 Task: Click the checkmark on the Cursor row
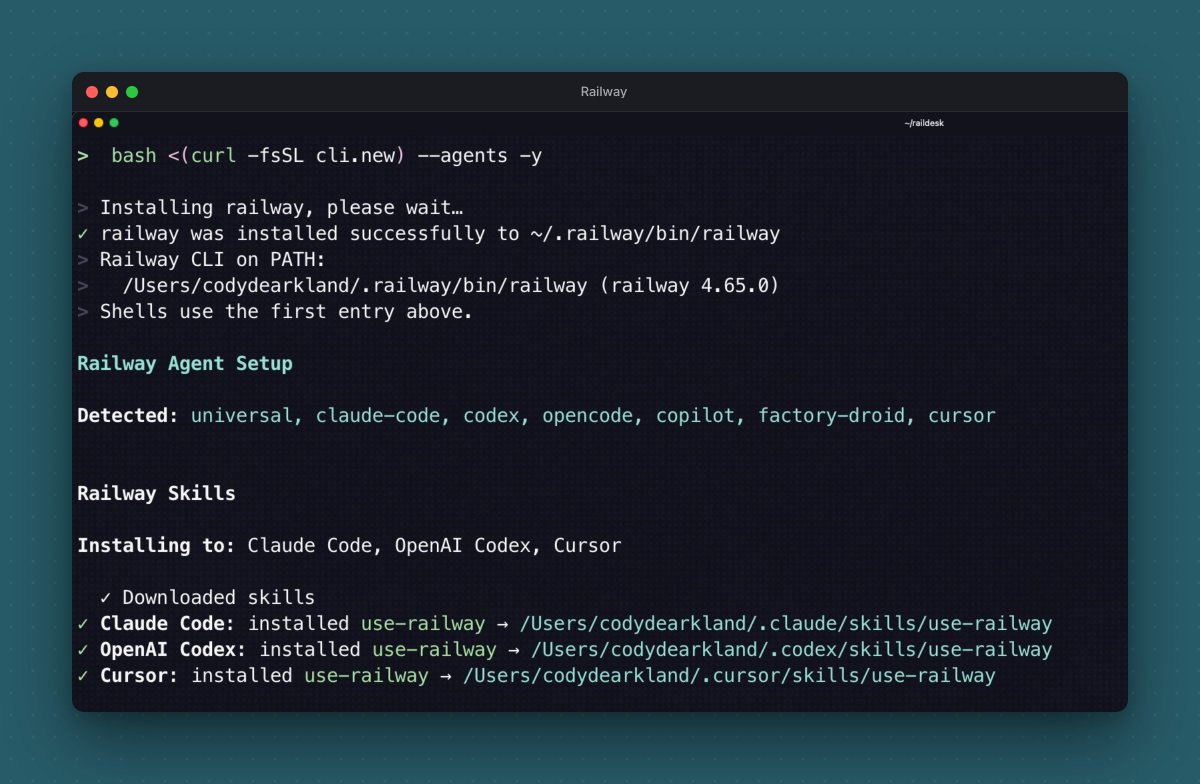pyautogui.click(x=83, y=676)
